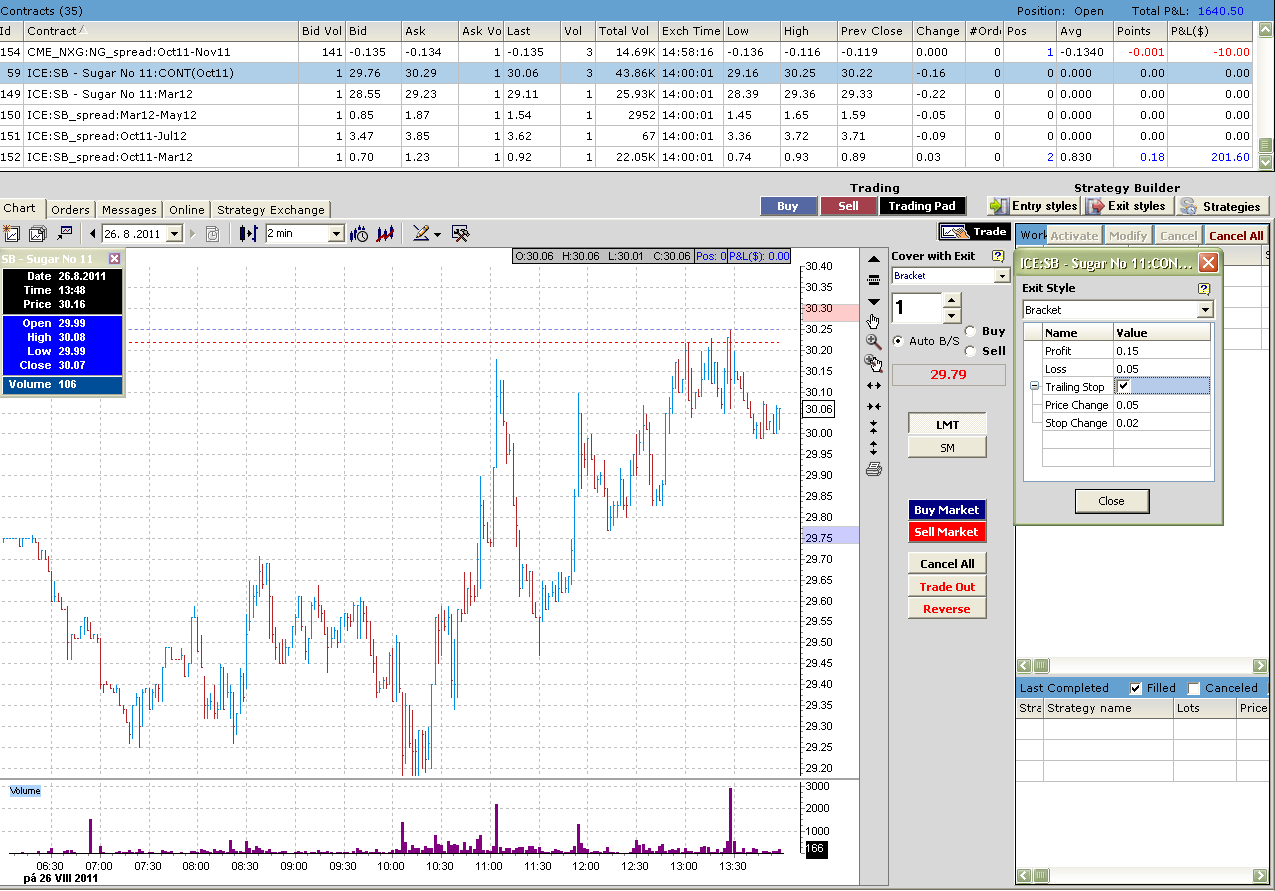1275x891 pixels.
Task: Click the horizontal expand arrows icon
Action: [x=874, y=385]
